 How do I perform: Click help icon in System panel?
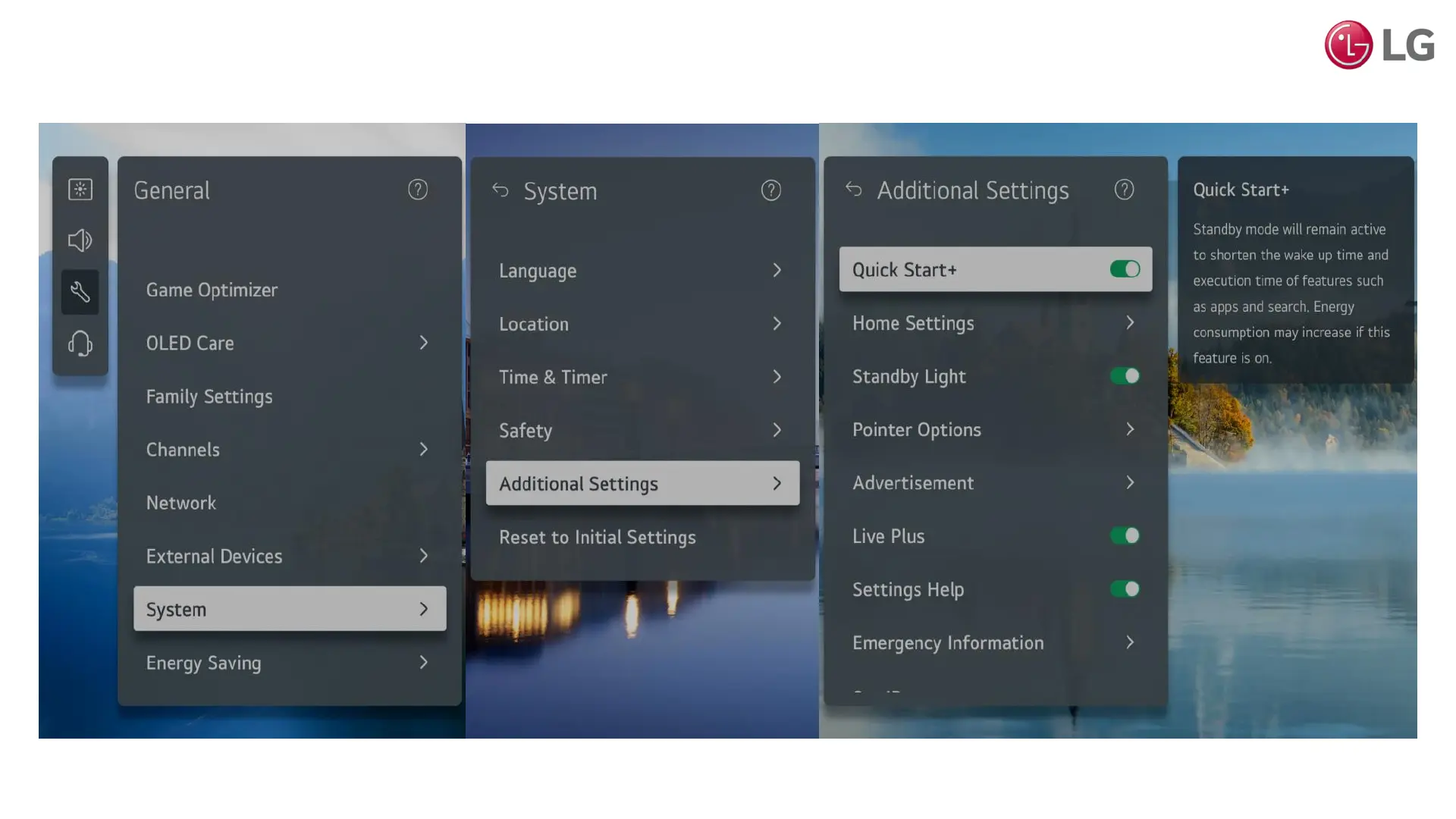pyautogui.click(x=771, y=190)
